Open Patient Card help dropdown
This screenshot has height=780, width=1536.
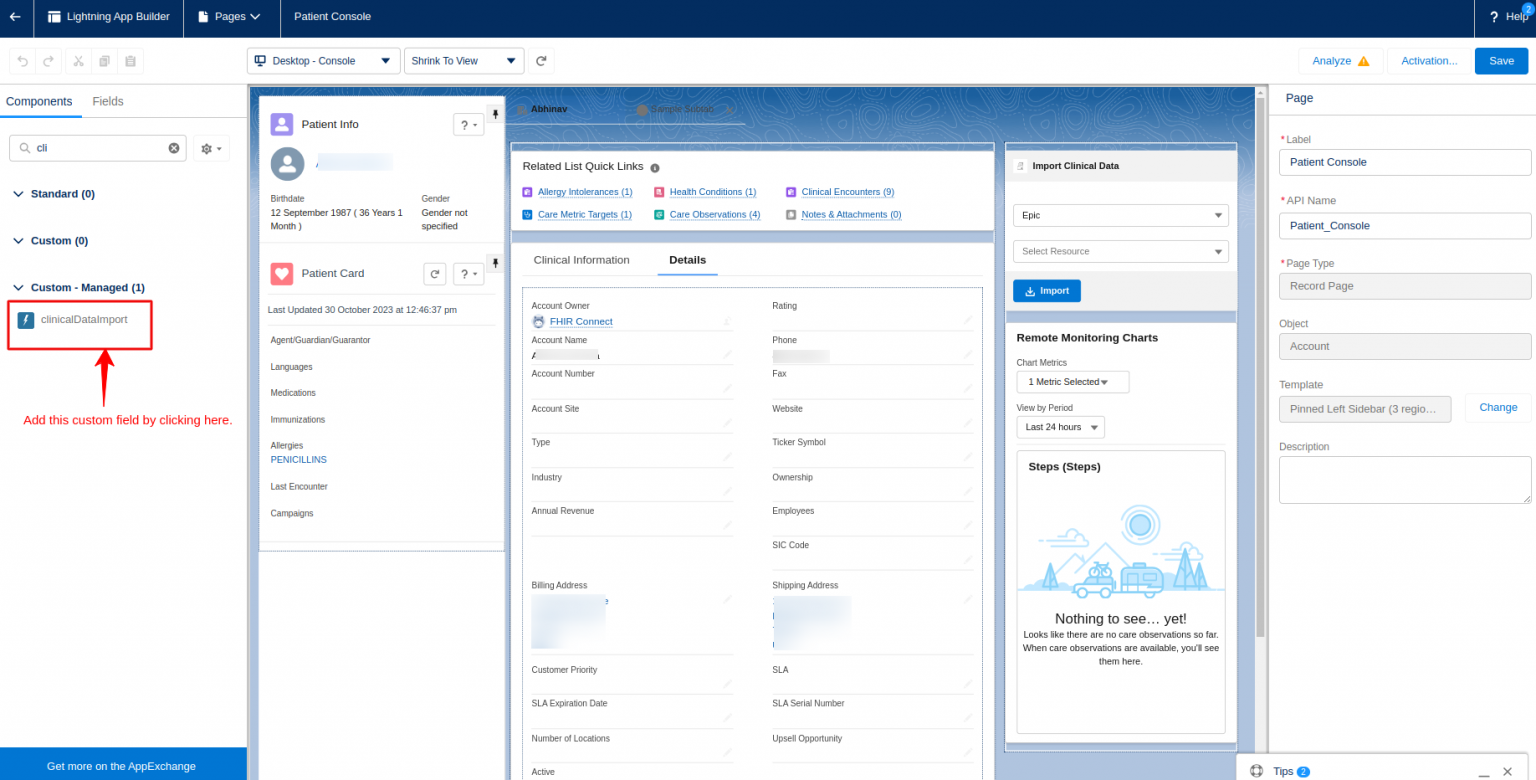tap(469, 274)
